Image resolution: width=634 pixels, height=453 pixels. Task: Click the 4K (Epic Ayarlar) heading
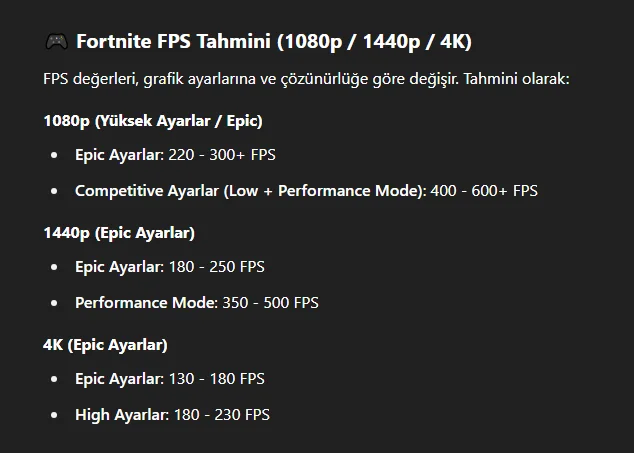(x=105, y=344)
